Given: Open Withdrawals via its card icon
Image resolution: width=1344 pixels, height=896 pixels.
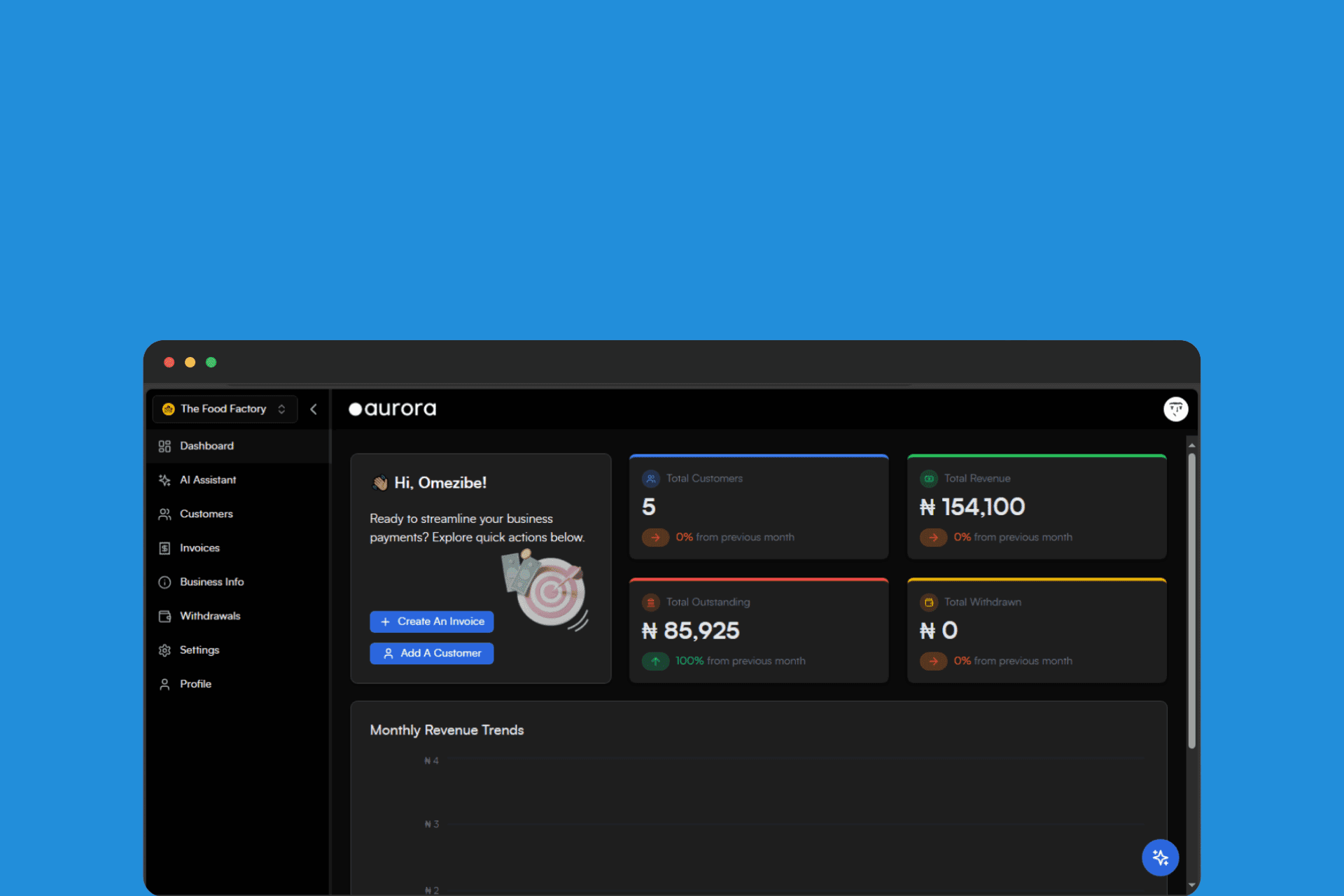Looking at the screenshot, I should 164,615.
